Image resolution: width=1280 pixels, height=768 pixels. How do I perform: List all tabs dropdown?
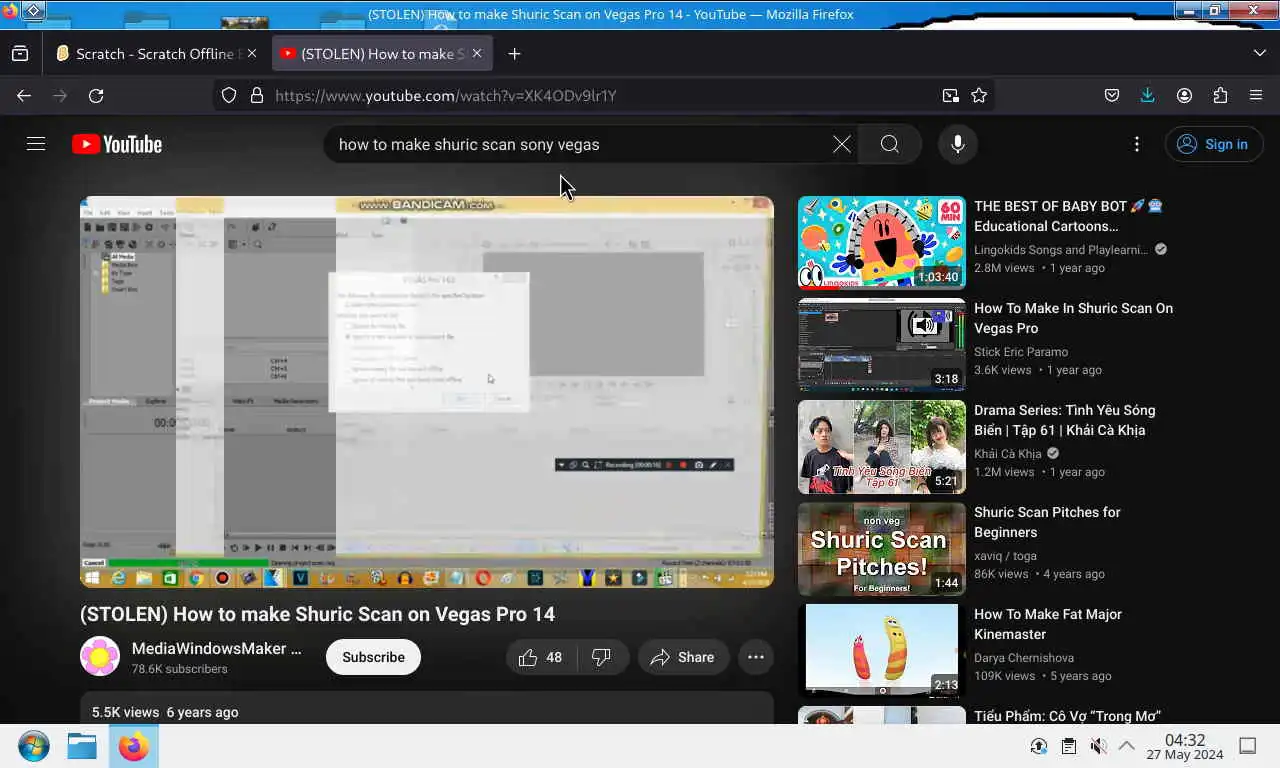pyautogui.click(x=1259, y=53)
